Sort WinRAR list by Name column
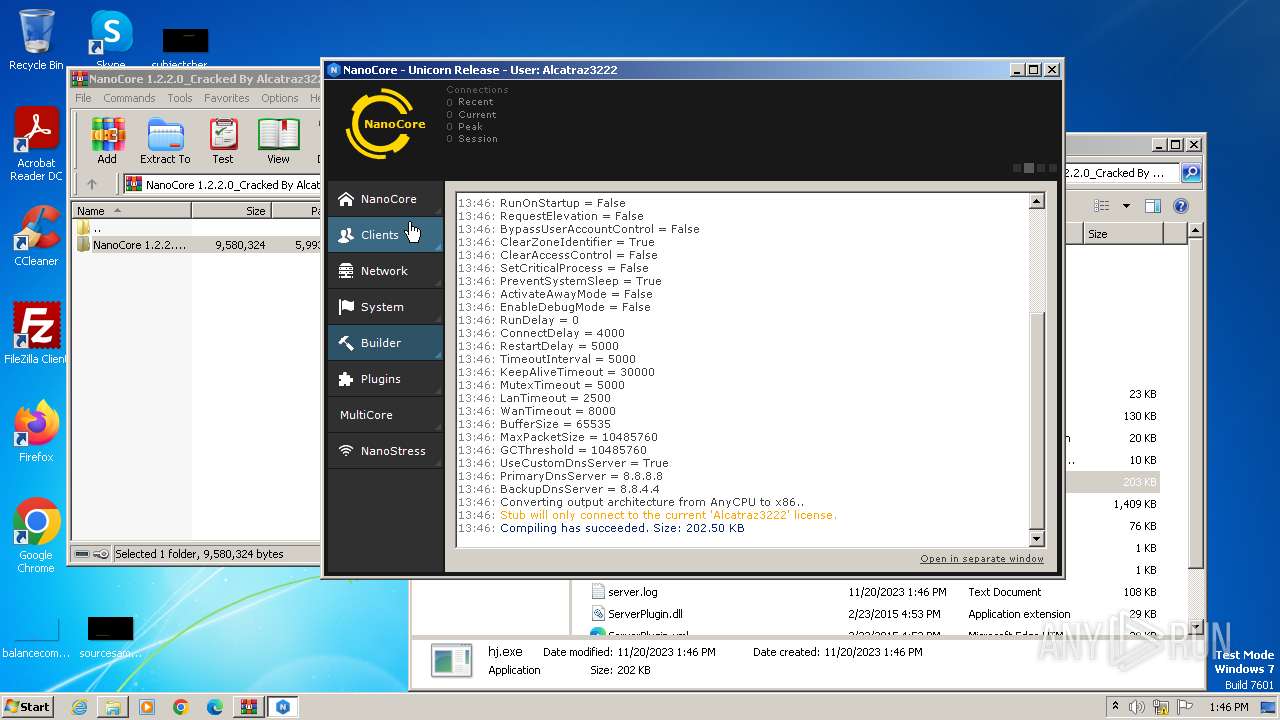 (x=131, y=211)
